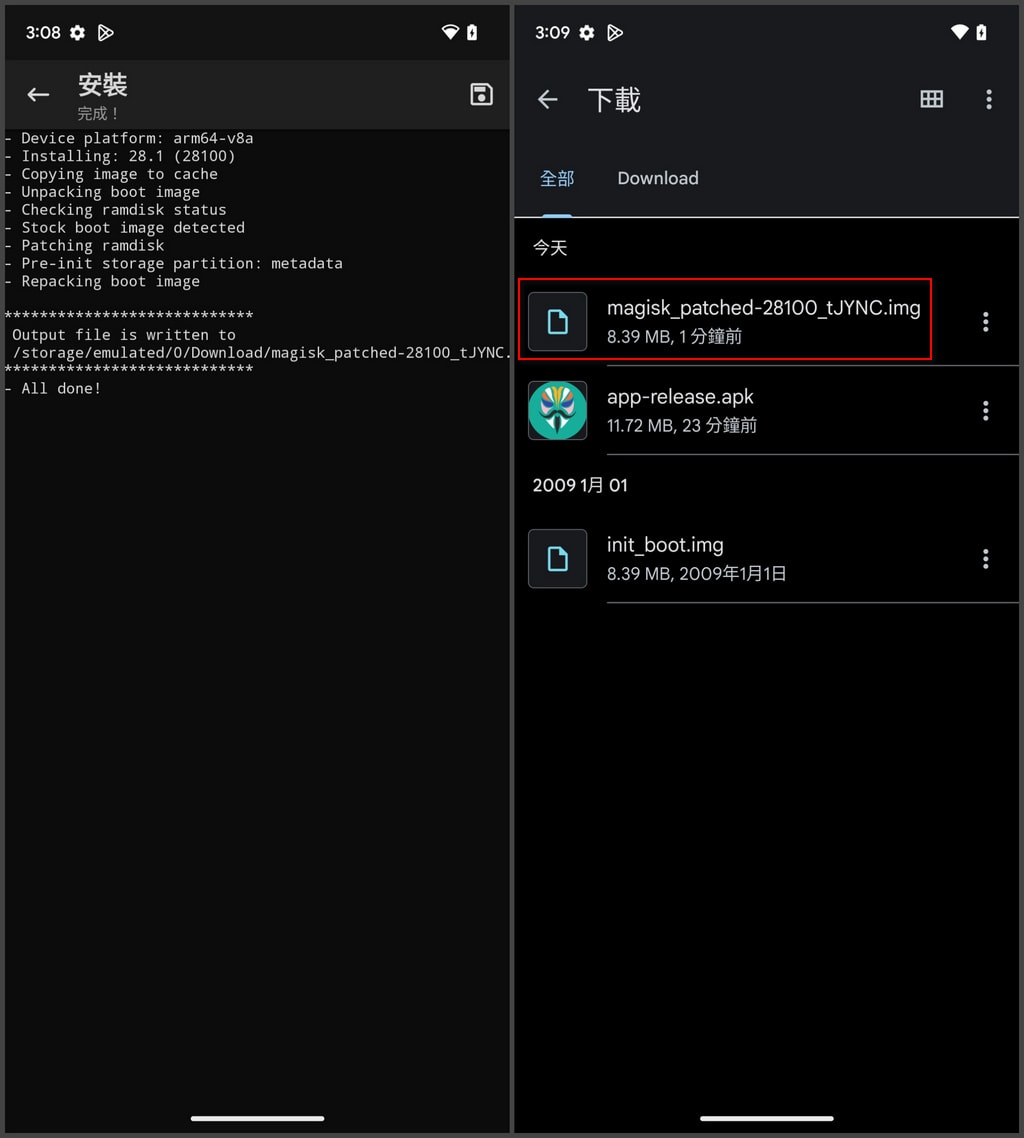Image resolution: width=1024 pixels, height=1138 pixels.
Task: Tap the Play Store icon in right status bar
Action: [x=615, y=33]
